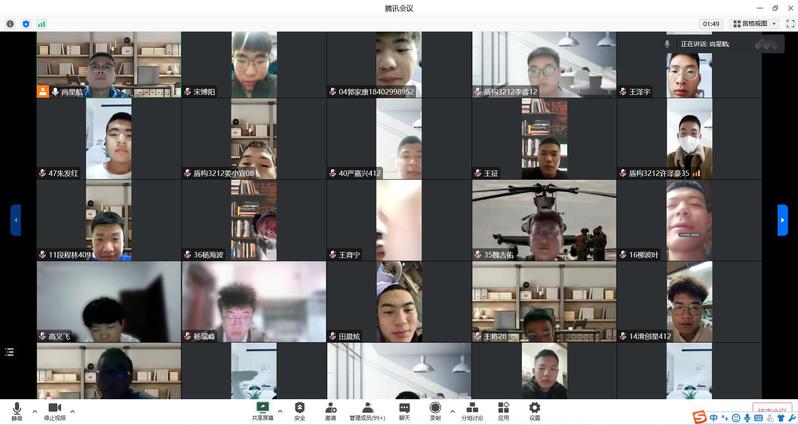Screen dimensions: 798x425
Task: Open the Chat (聊天) panel
Action: coord(404,410)
